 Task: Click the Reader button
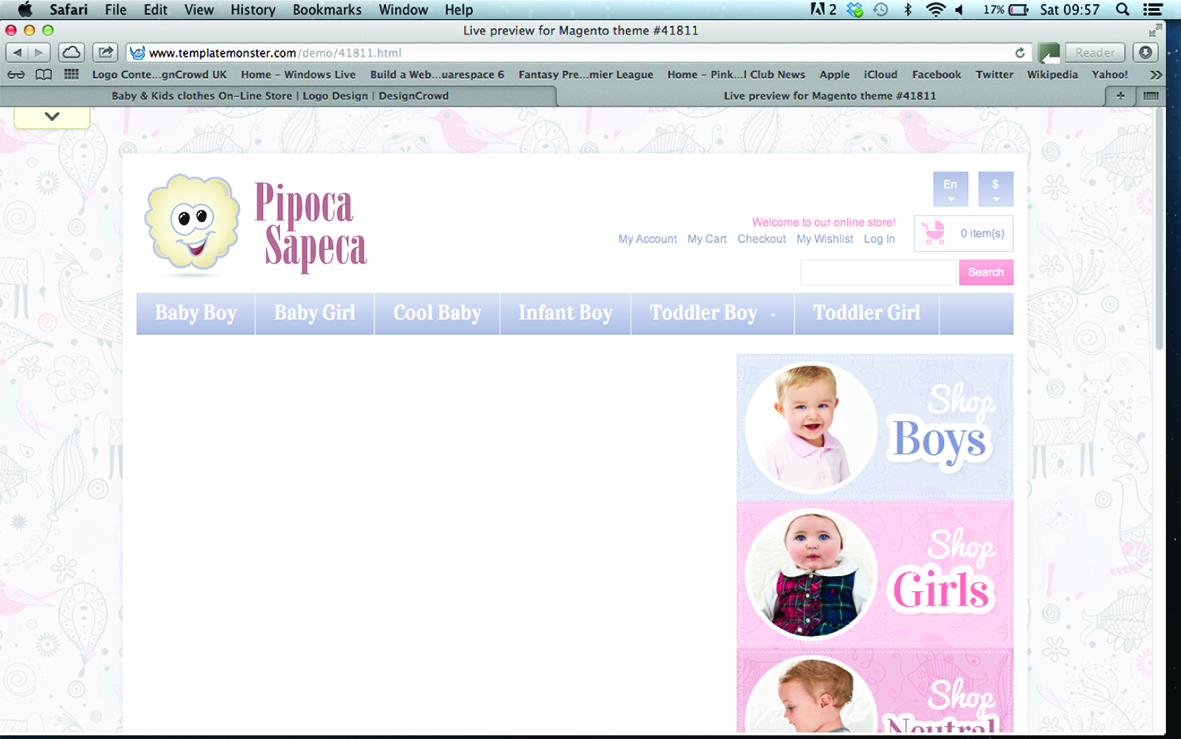[x=1095, y=53]
